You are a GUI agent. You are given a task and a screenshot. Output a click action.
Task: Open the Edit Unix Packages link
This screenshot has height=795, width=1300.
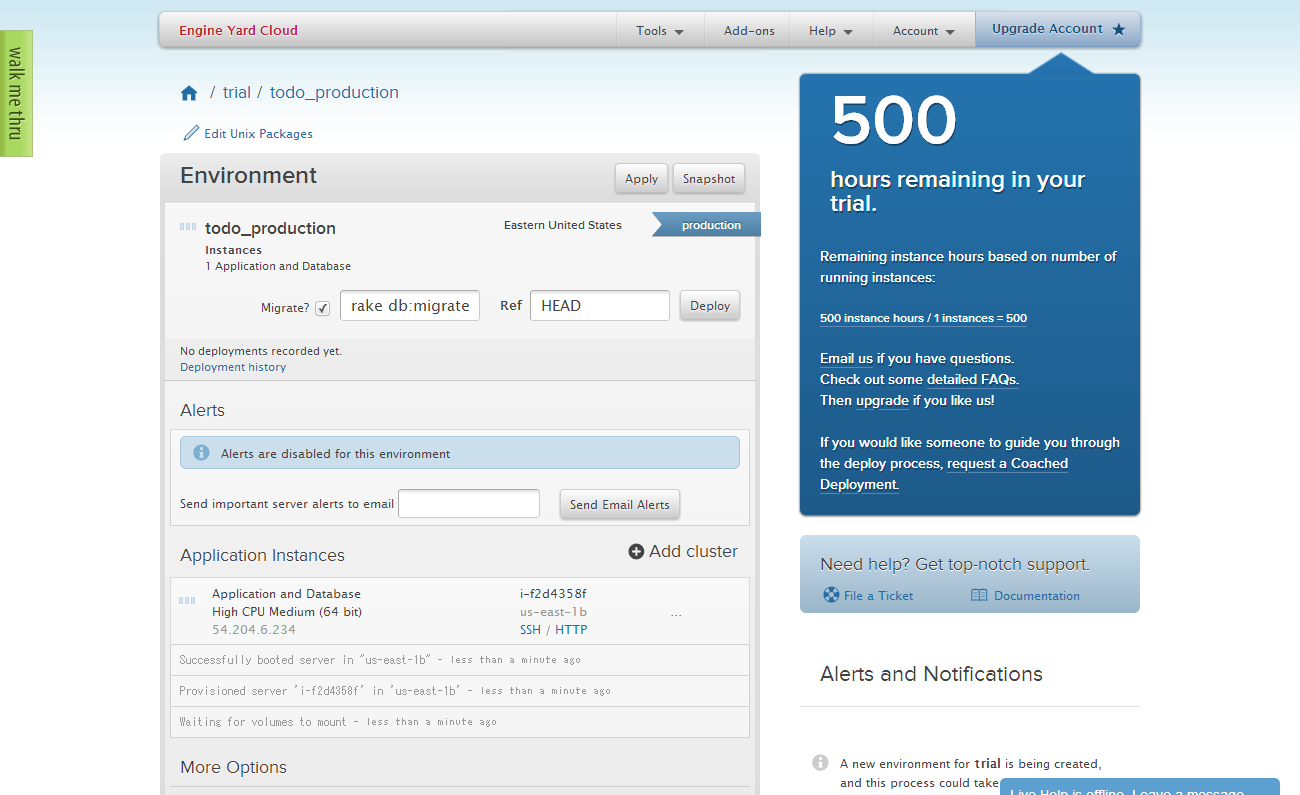click(258, 133)
